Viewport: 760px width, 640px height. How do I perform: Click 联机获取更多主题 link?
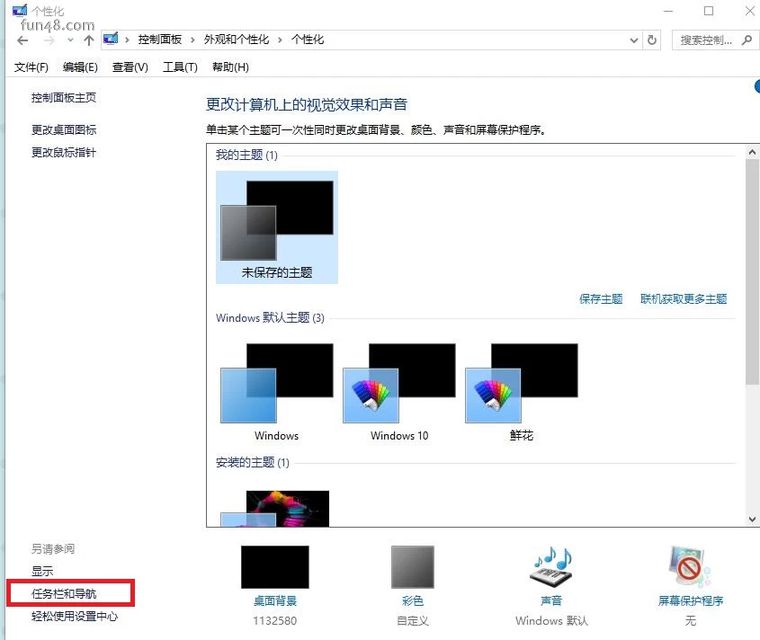pos(683,299)
